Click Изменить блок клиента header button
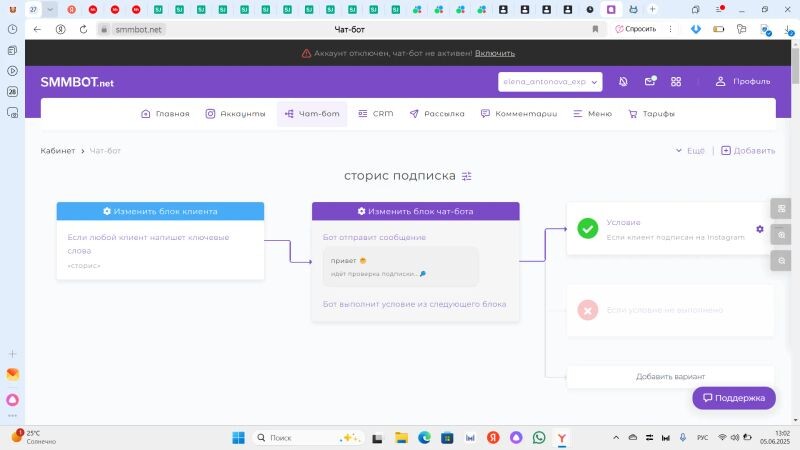The width and height of the screenshot is (800, 450). [160, 211]
